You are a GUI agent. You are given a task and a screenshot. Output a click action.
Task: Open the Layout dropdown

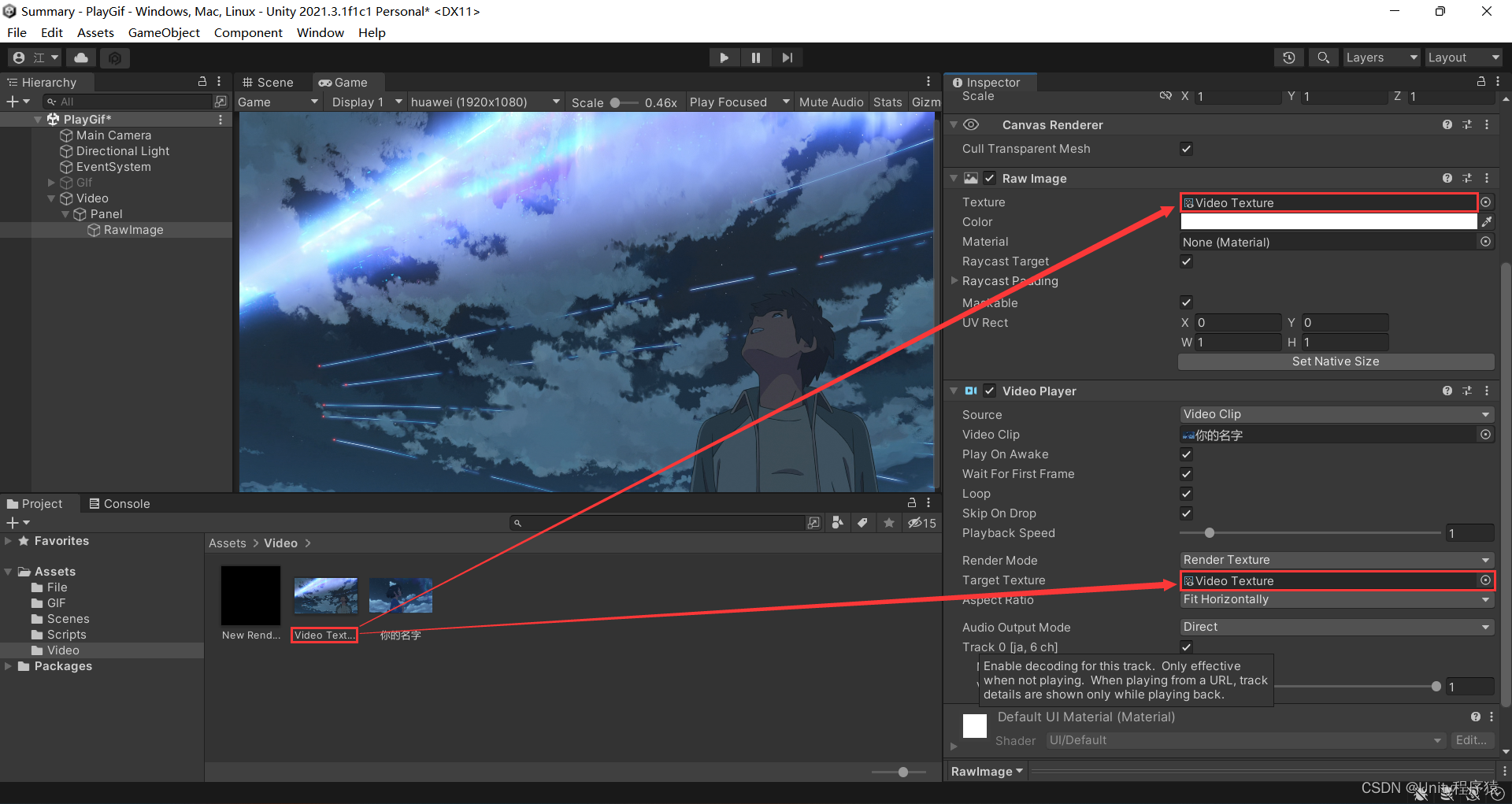pyautogui.click(x=1464, y=57)
